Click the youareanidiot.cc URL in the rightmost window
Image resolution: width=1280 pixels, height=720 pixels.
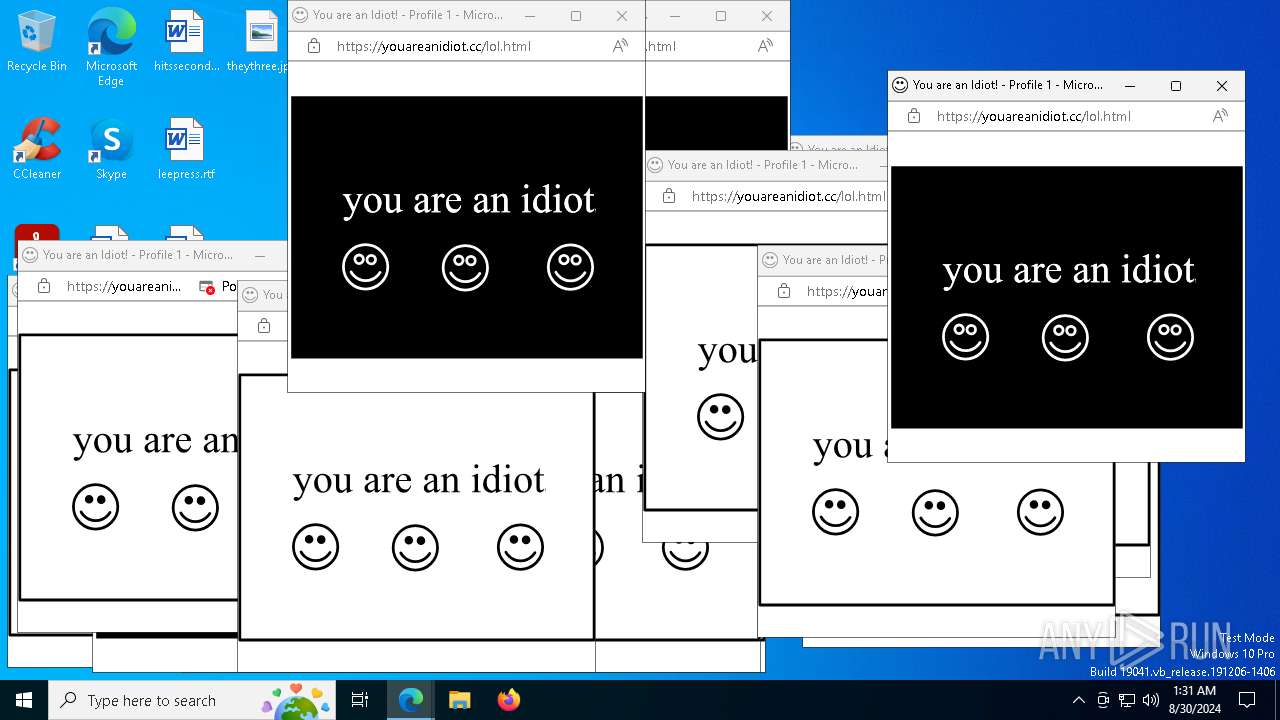point(1034,116)
